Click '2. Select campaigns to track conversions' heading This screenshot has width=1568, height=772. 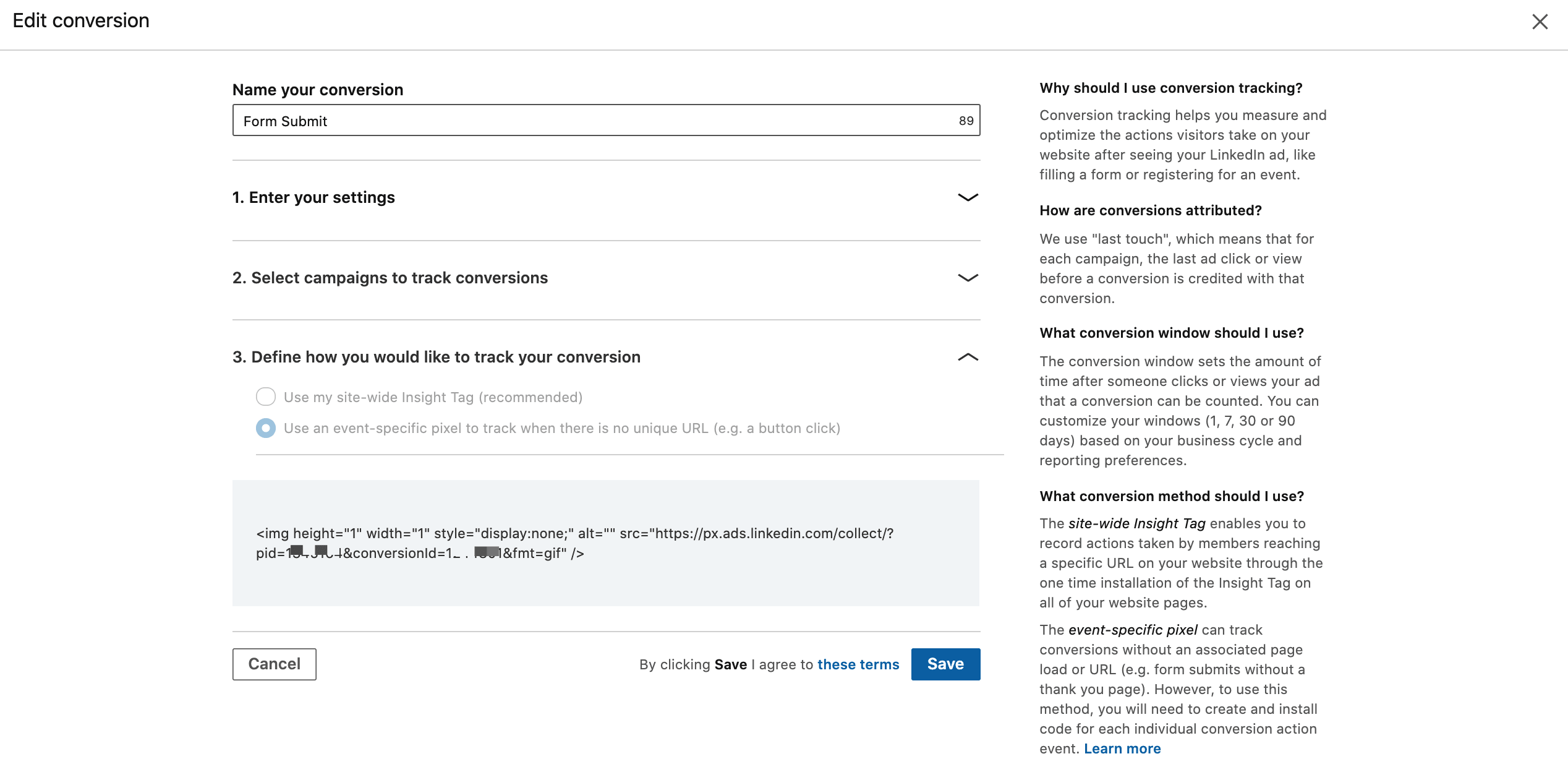390,278
